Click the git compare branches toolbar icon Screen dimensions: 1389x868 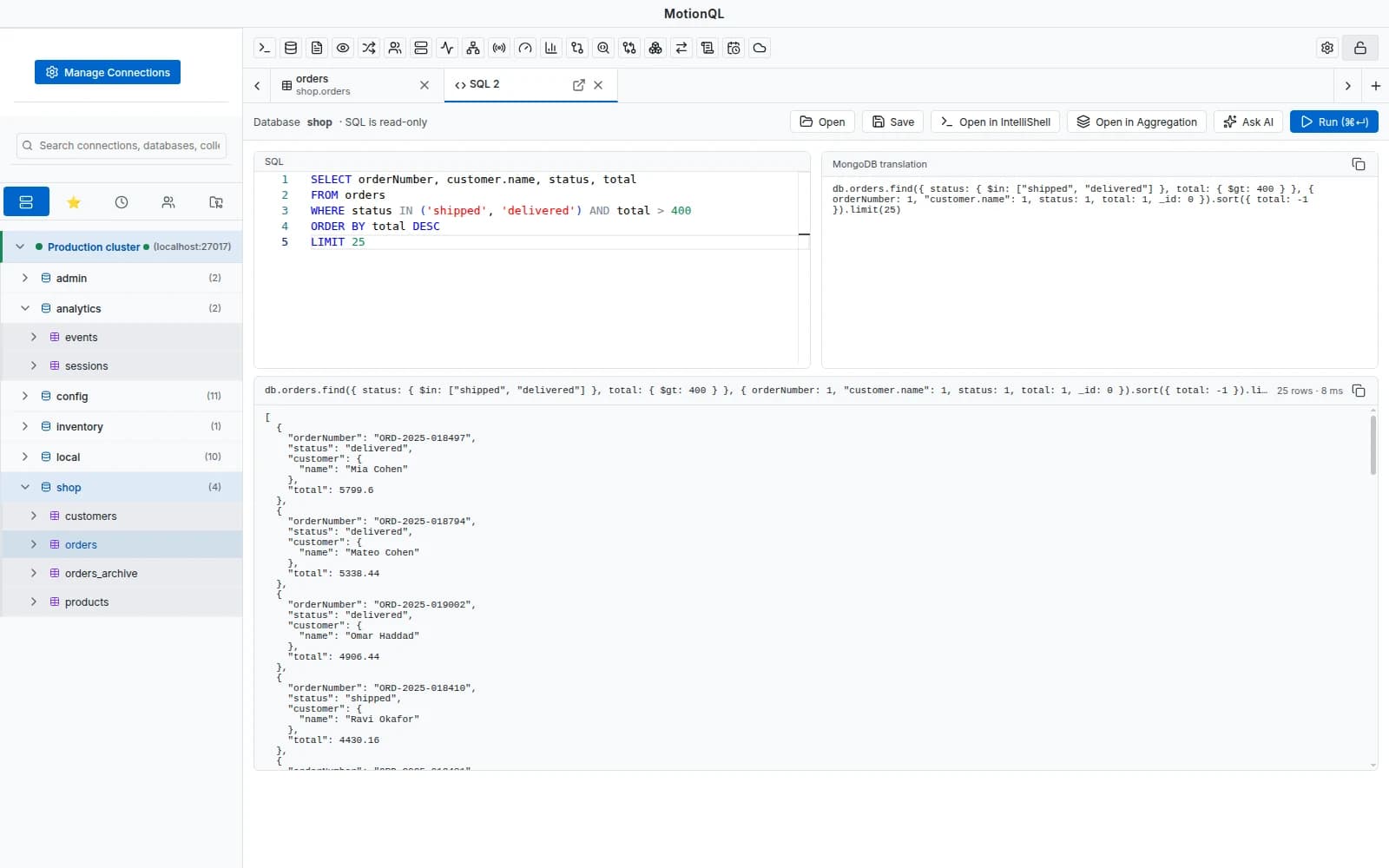pos(629,48)
